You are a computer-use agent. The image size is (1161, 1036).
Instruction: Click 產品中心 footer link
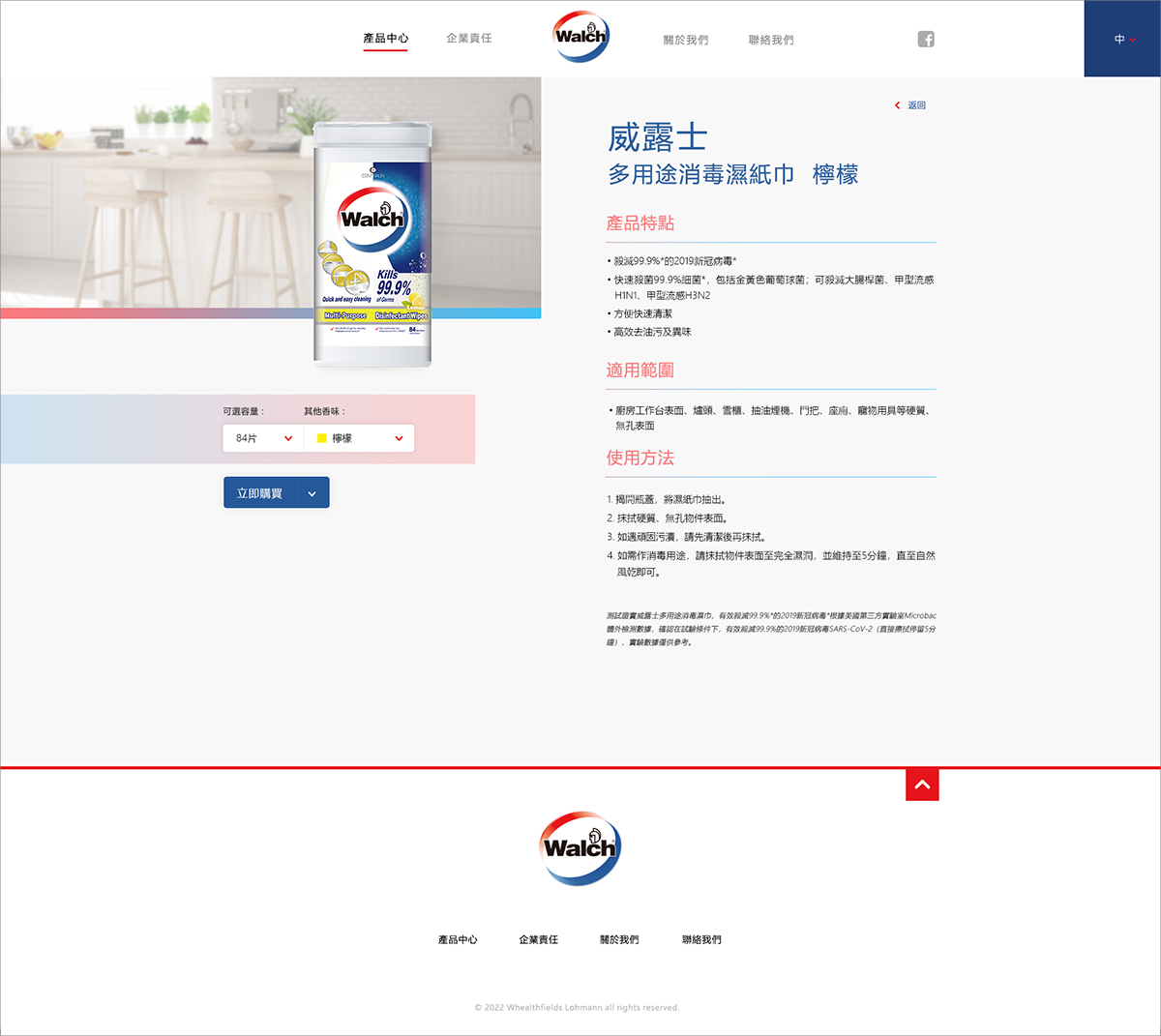[x=458, y=940]
